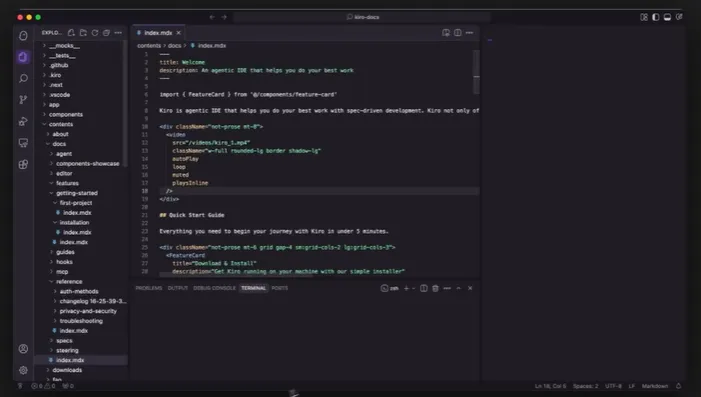Click the editor vertical scrollbar
Screen dimensions: 701x397
click(476, 72)
